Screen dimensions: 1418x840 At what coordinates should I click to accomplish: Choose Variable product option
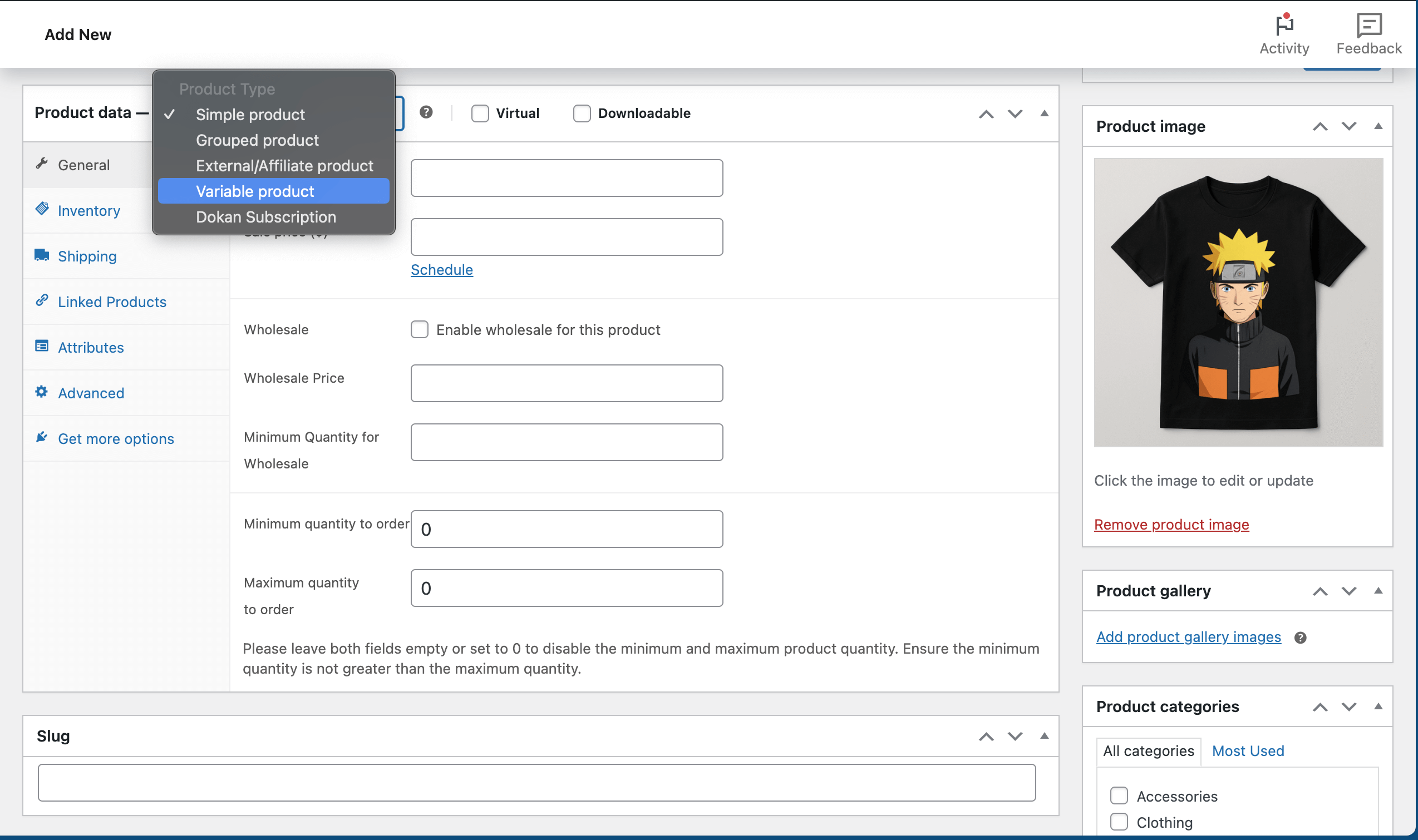click(x=273, y=191)
